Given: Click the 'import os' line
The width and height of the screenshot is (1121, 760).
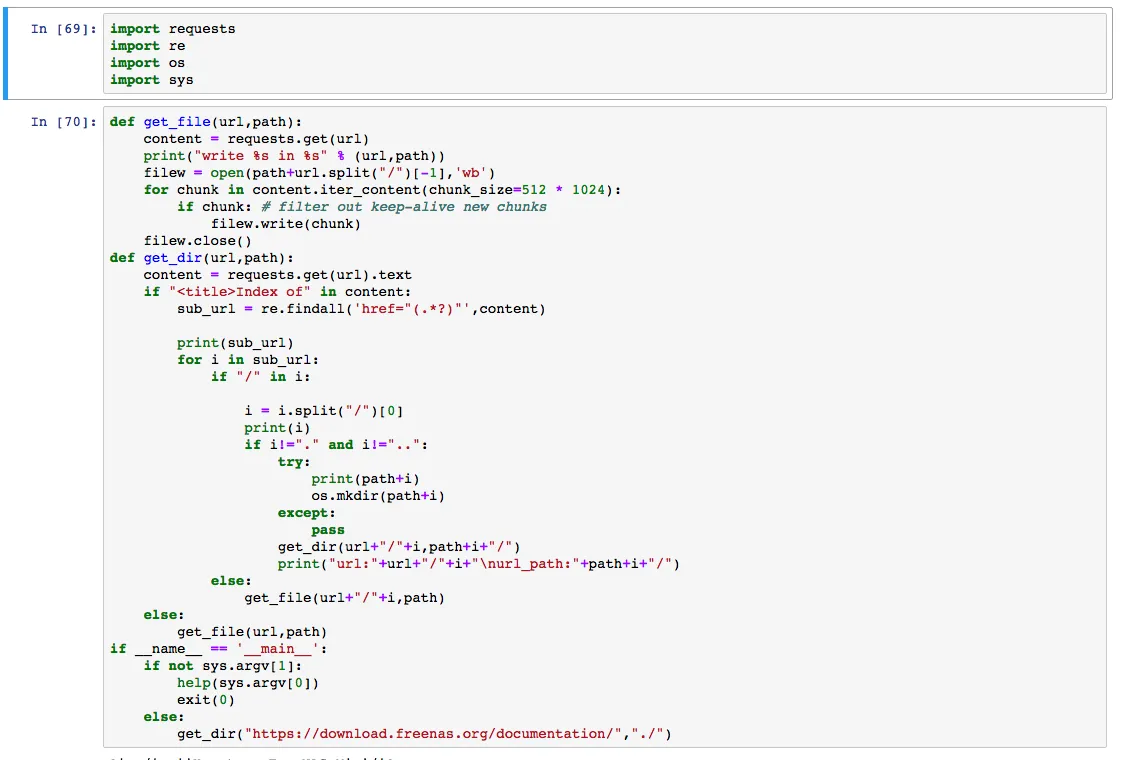Looking at the screenshot, I should pyautogui.click(x=147, y=63).
